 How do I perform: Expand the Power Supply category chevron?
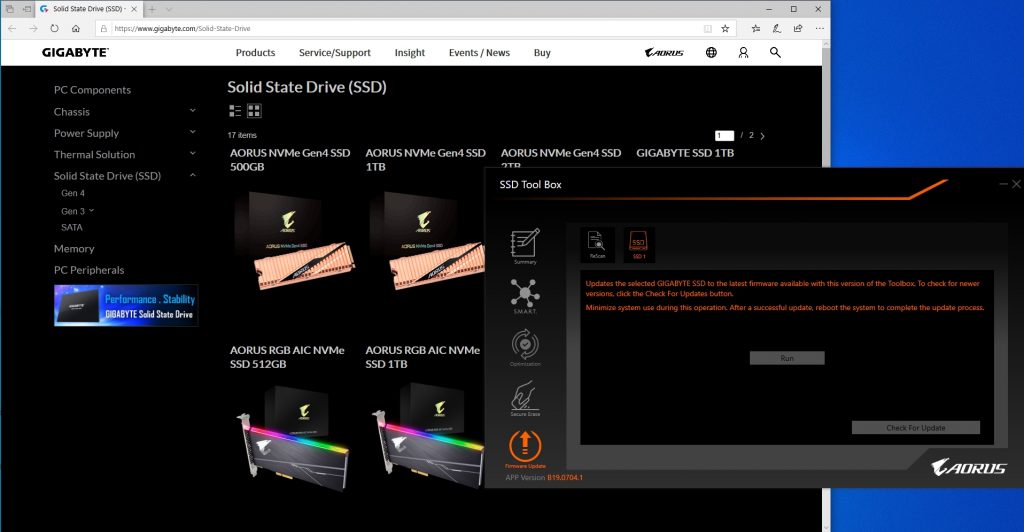tap(193, 132)
